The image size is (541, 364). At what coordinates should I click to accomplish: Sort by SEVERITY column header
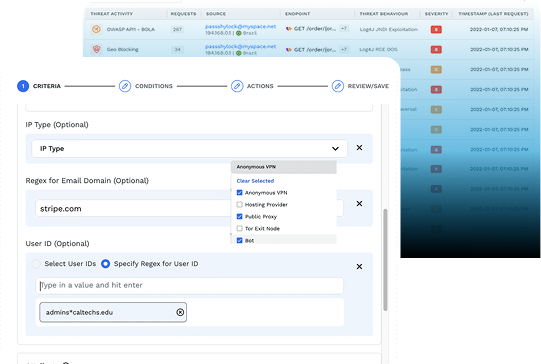pos(436,14)
